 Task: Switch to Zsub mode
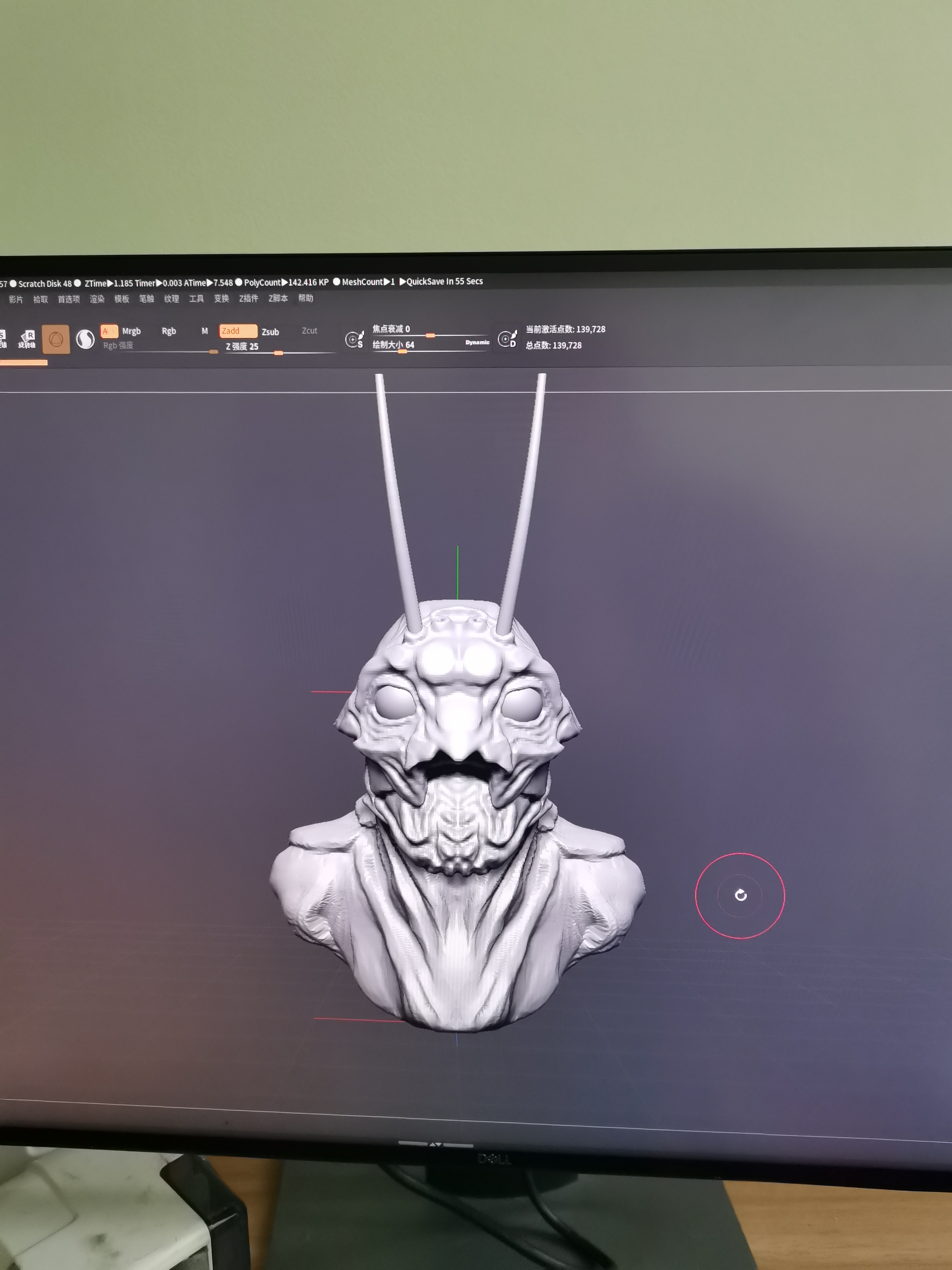tap(270, 332)
